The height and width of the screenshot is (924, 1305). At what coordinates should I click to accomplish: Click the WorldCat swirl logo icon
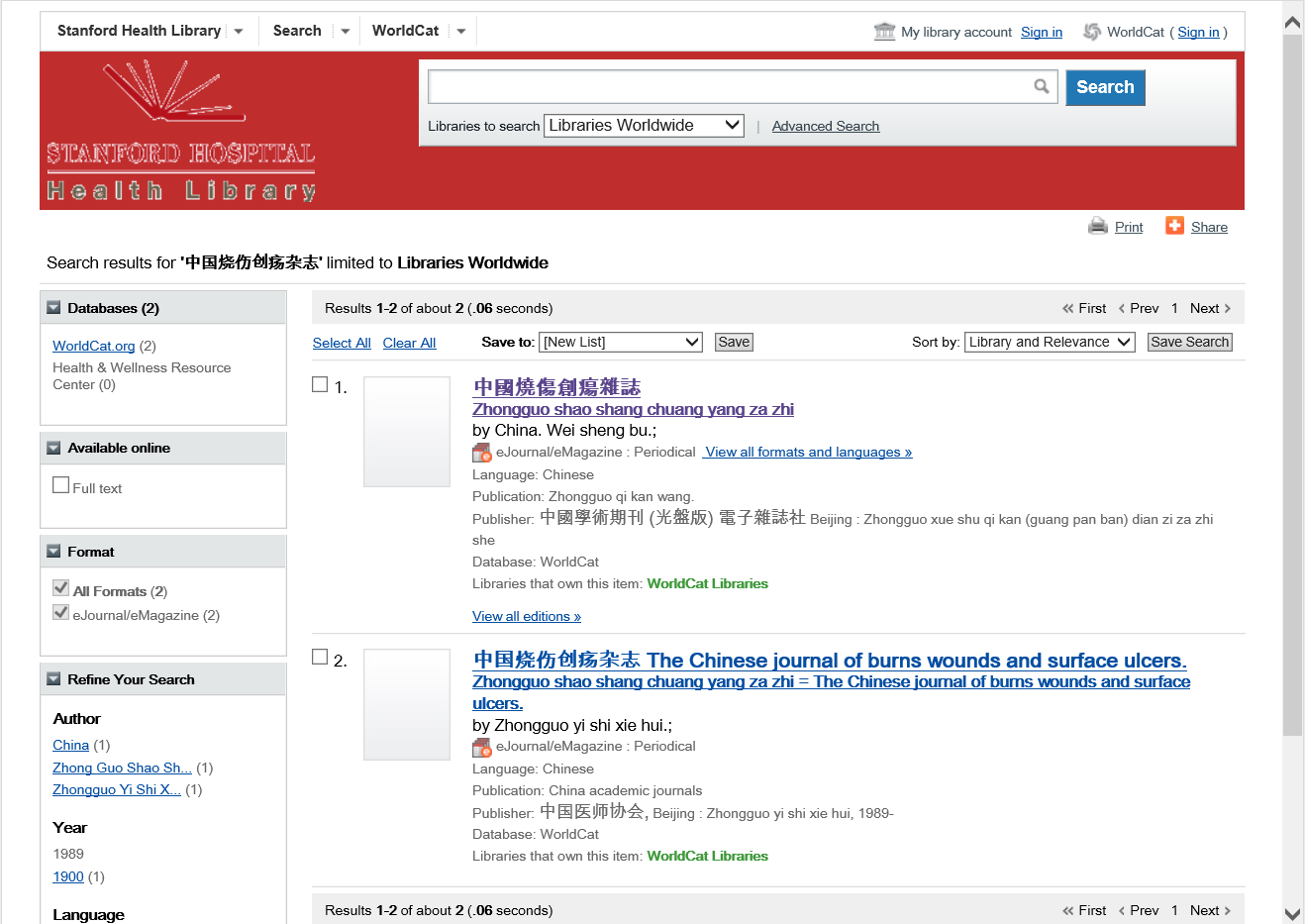tap(1091, 32)
